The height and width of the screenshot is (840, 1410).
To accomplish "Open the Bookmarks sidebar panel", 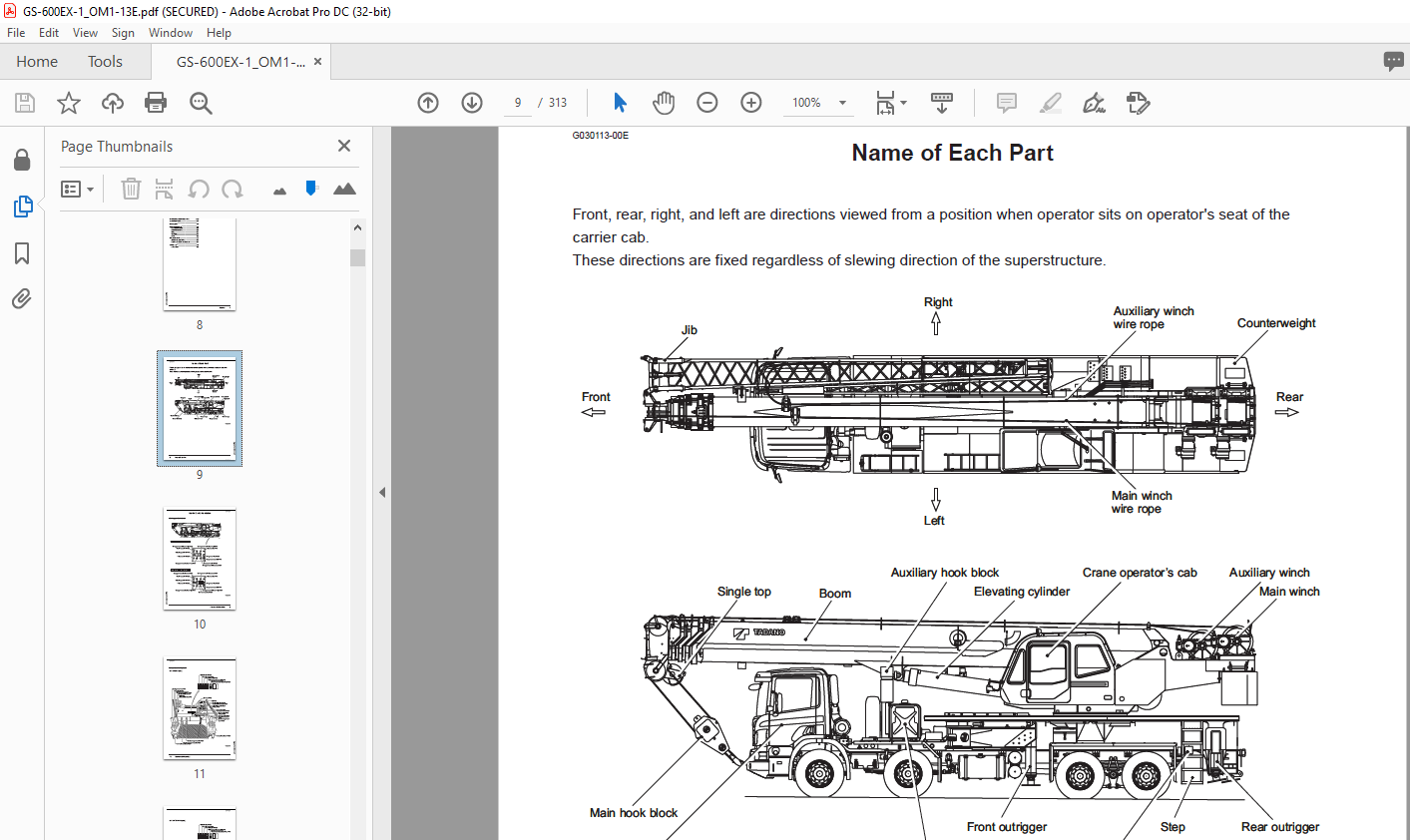I will (x=22, y=253).
